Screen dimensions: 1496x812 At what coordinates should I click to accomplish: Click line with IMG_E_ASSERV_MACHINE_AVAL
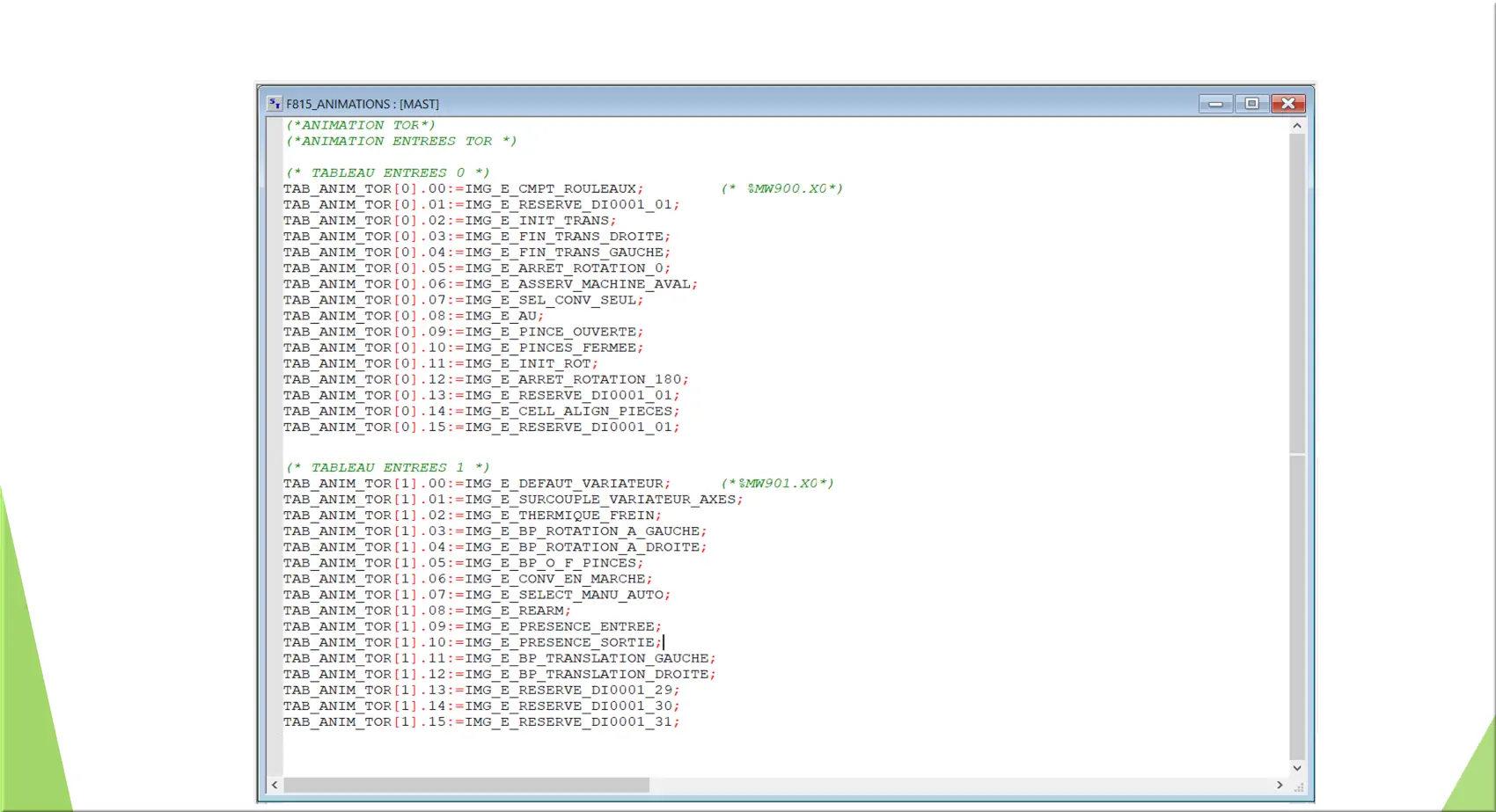point(490,284)
